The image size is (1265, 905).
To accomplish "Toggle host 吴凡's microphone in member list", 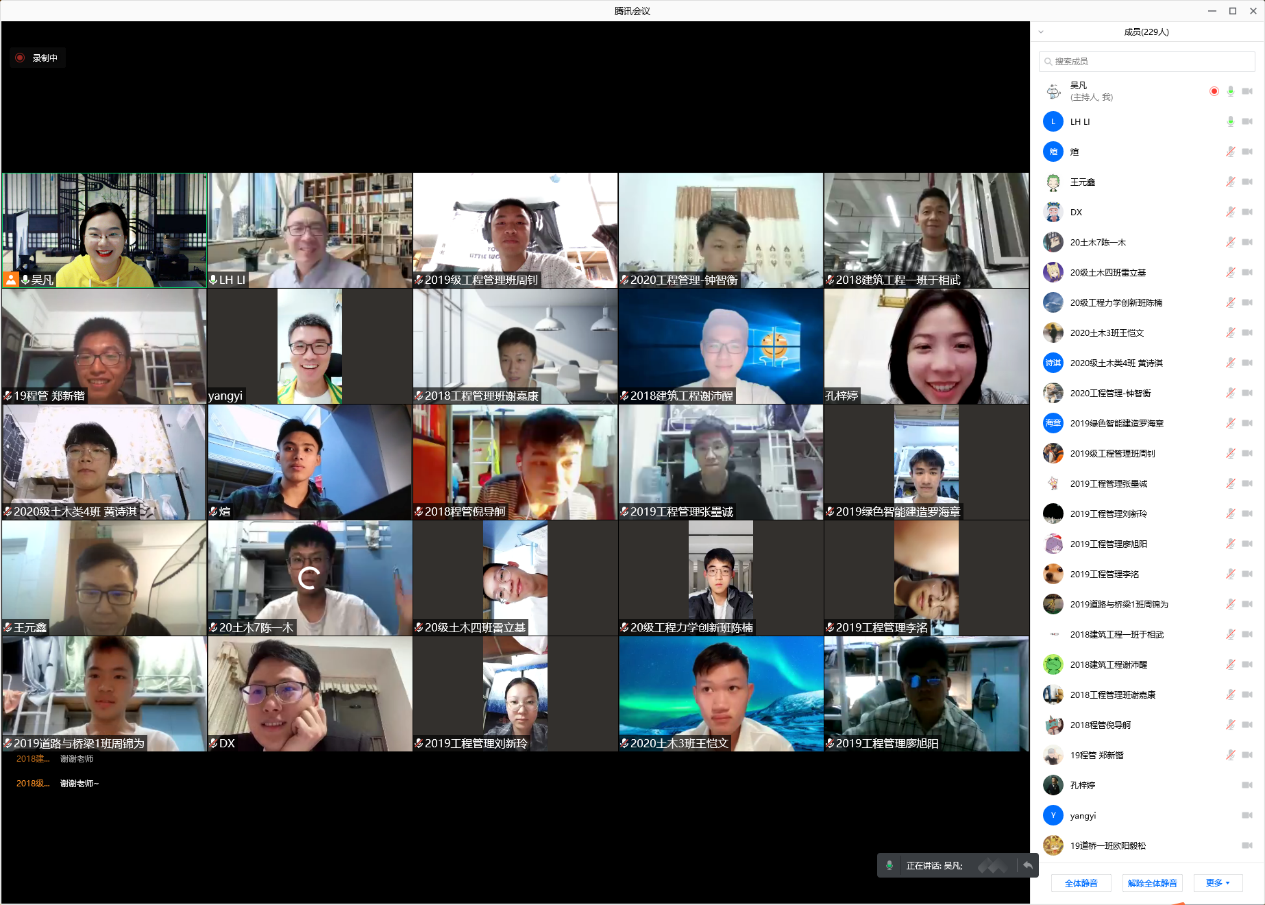I will pos(1231,91).
